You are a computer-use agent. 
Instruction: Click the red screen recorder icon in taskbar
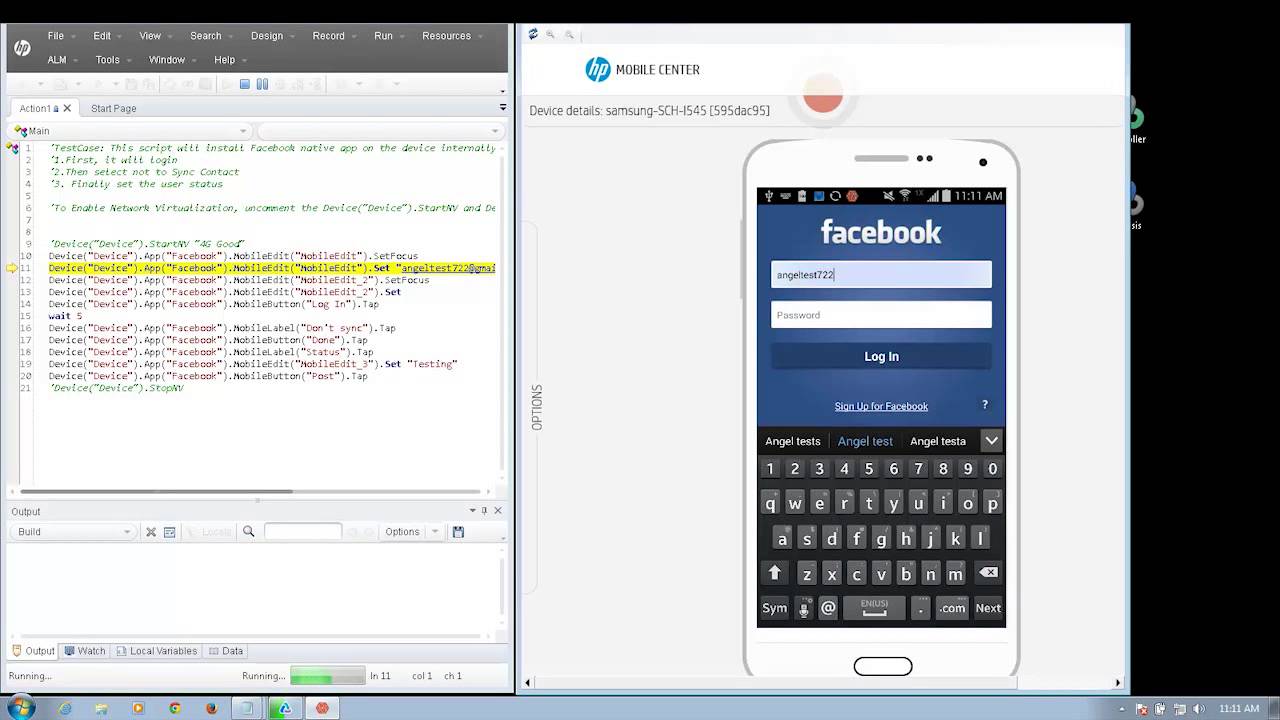pyautogui.click(x=322, y=708)
